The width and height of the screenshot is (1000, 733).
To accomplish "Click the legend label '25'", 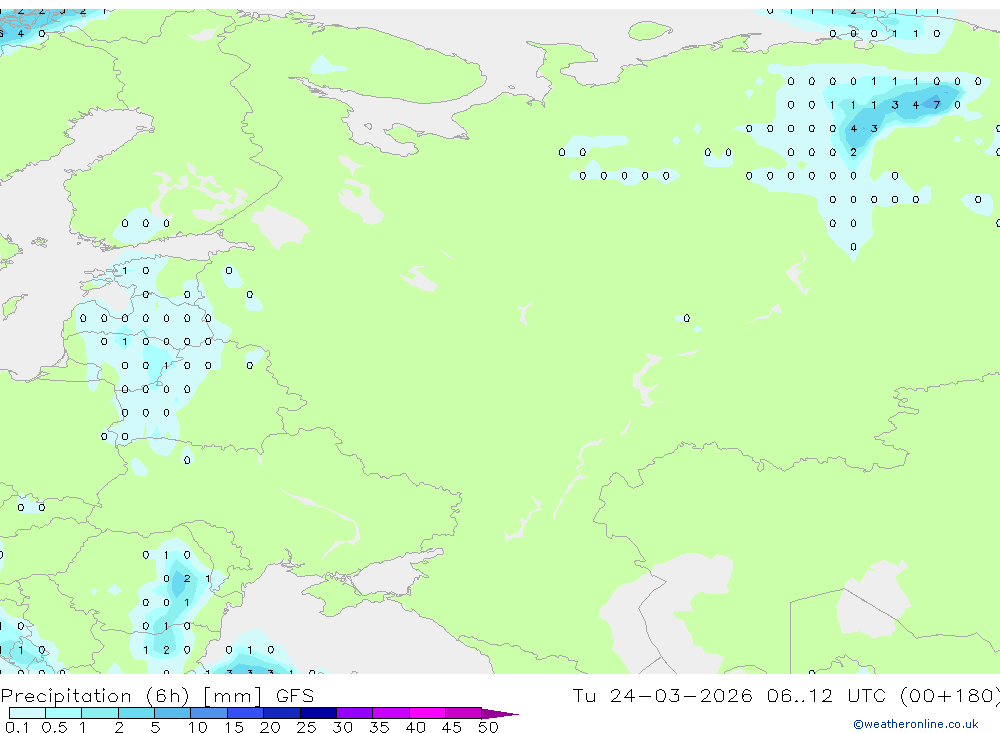I will [306, 727].
